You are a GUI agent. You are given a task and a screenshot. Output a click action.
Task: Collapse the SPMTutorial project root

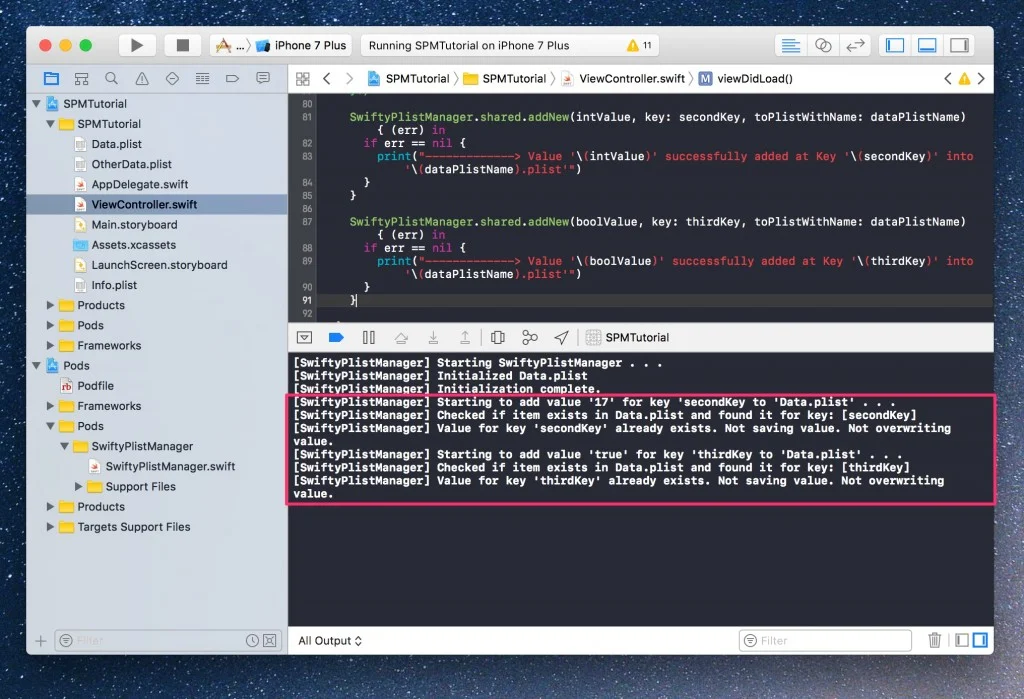point(37,103)
